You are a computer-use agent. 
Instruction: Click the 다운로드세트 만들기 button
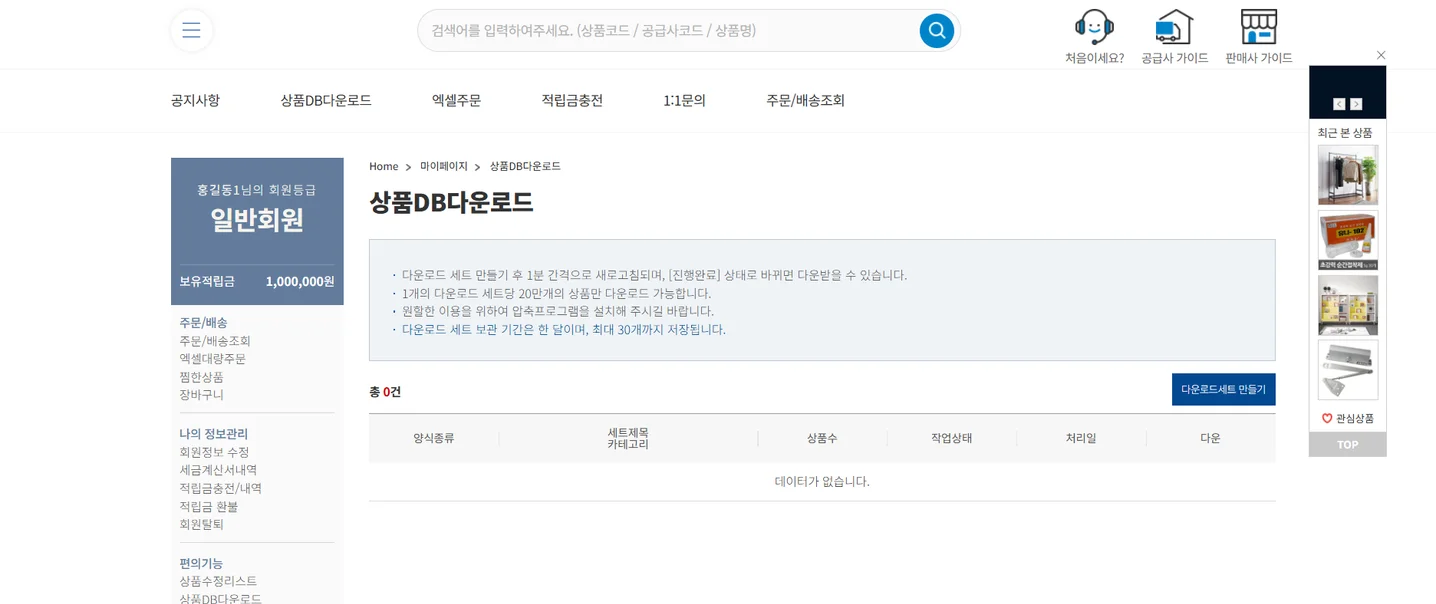pyautogui.click(x=1223, y=389)
